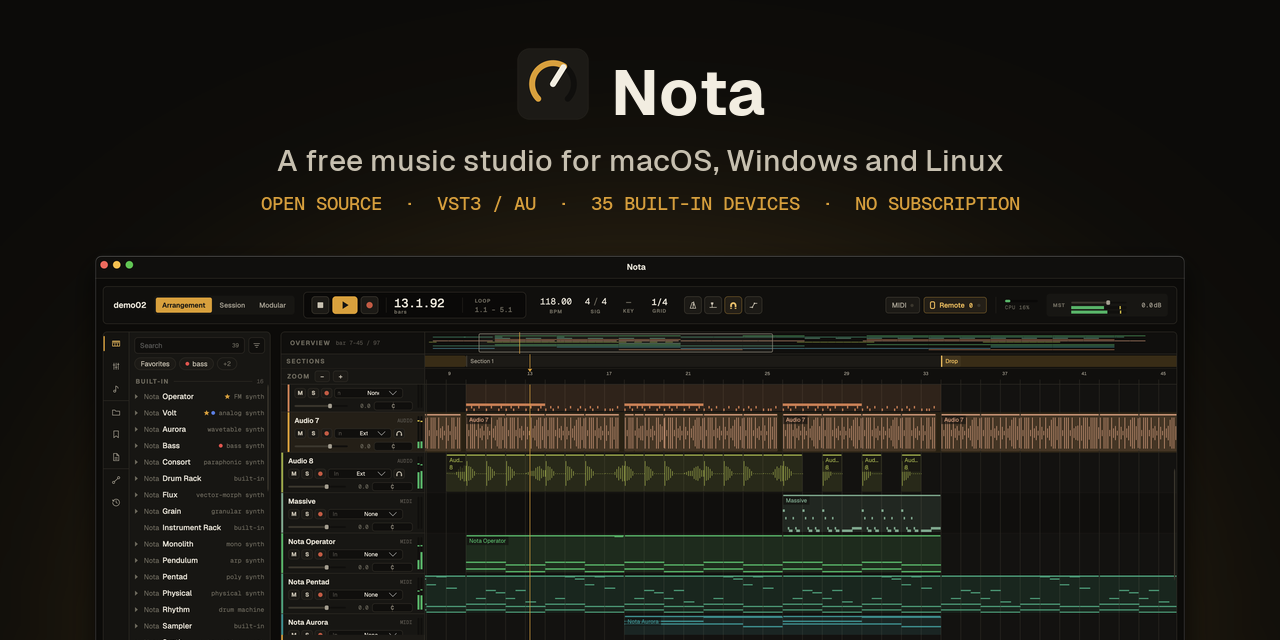
Task: Open the folder sidebar icon
Action: click(x=116, y=412)
